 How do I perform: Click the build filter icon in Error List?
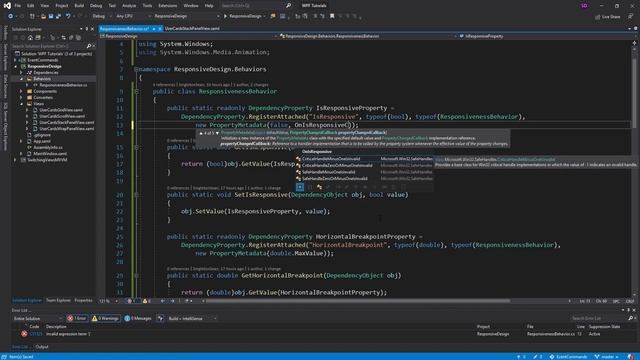tap(160, 318)
